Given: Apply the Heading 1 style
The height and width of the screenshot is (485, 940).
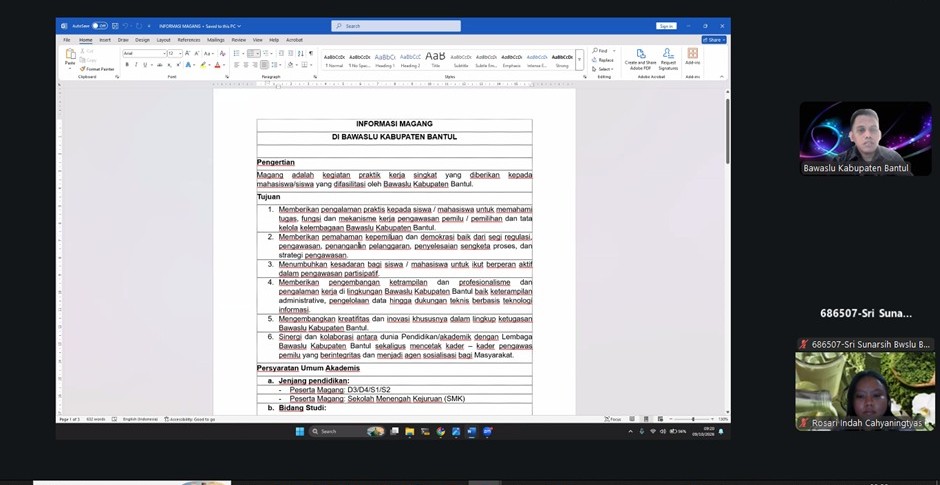Looking at the screenshot, I should click(x=384, y=59).
